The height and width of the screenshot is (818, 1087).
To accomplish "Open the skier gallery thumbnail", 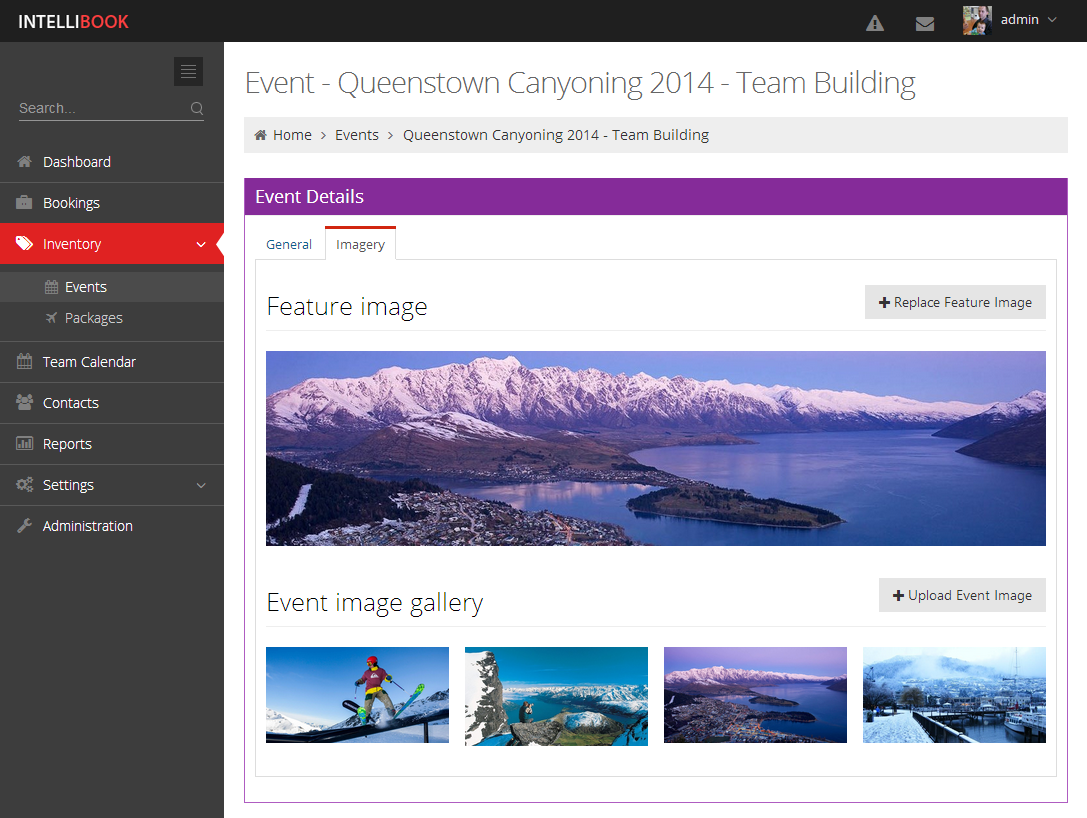I will pos(358,695).
